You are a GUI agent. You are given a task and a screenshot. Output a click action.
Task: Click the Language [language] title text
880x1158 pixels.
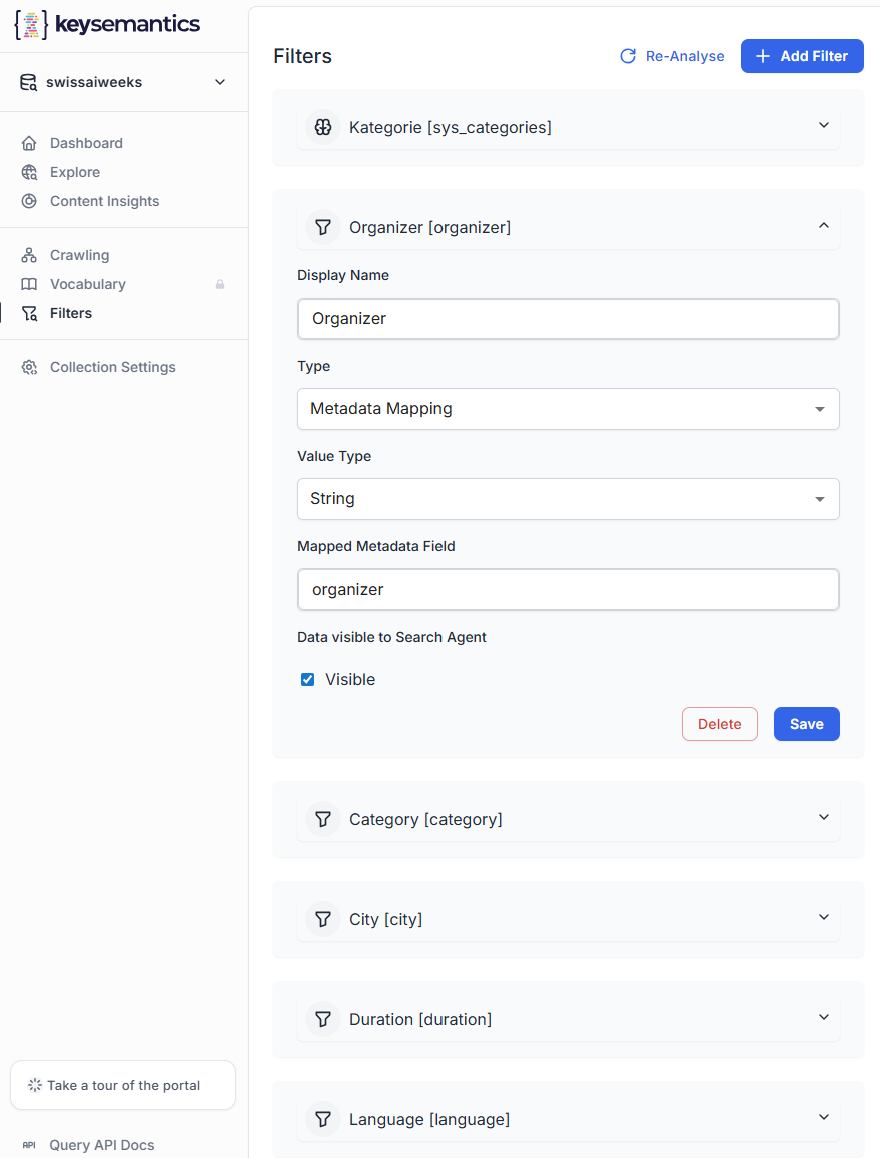(430, 1120)
